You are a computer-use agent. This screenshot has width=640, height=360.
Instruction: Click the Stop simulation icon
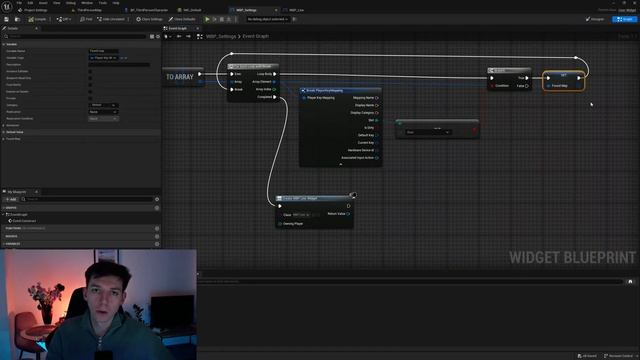222,19
